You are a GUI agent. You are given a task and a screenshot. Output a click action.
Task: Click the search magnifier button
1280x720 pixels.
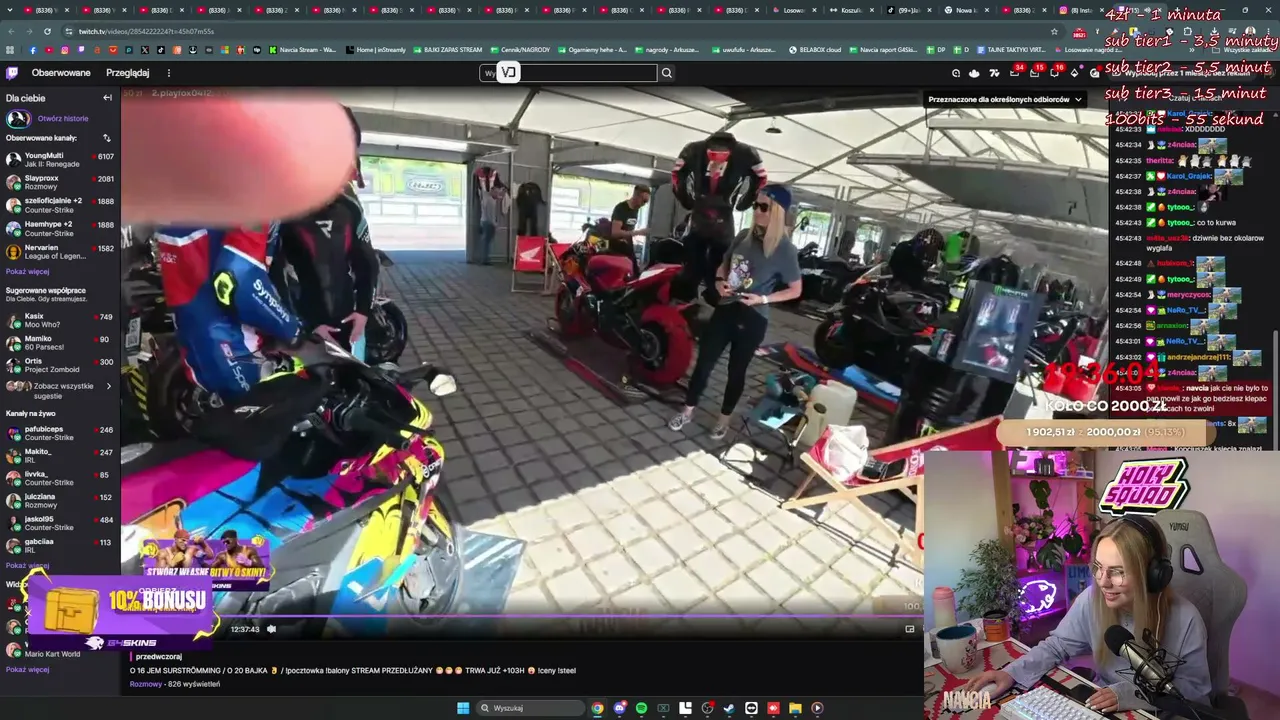click(667, 73)
